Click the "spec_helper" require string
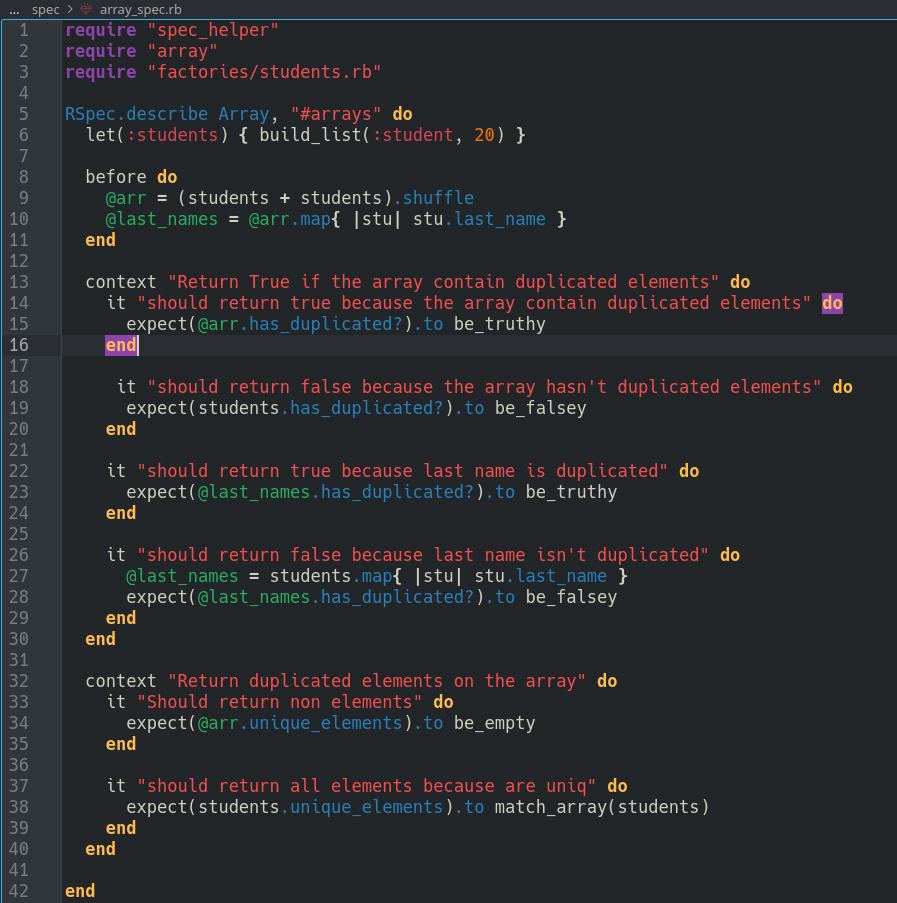 (212, 30)
